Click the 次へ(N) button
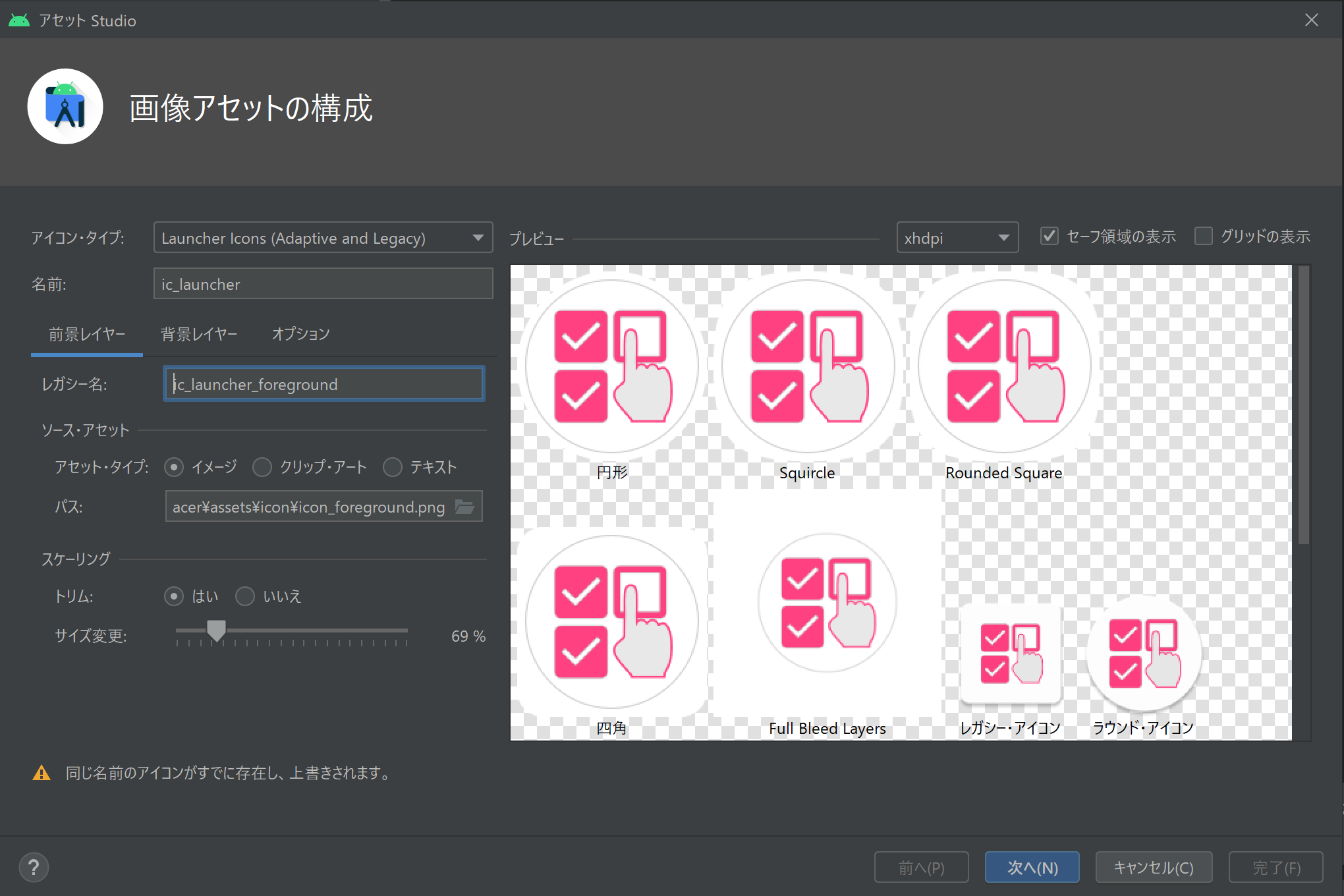The image size is (1344, 896). [x=1032, y=867]
